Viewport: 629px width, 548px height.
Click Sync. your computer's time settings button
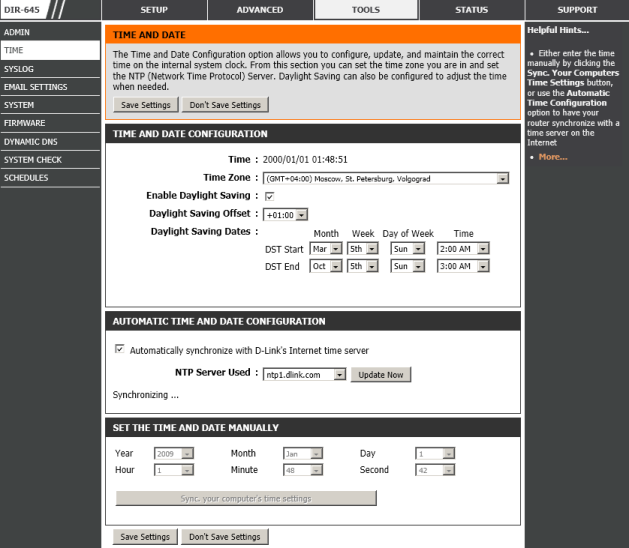coord(246,498)
